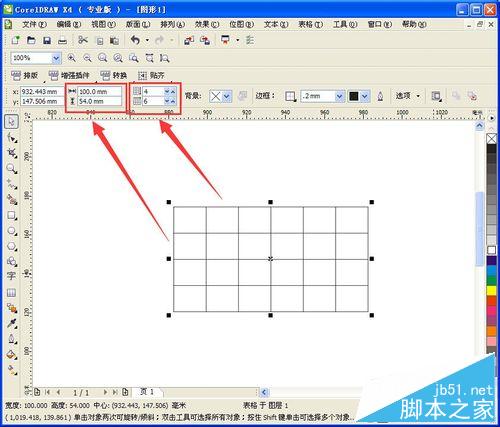Switch to the 页 1 page tab

148,392
